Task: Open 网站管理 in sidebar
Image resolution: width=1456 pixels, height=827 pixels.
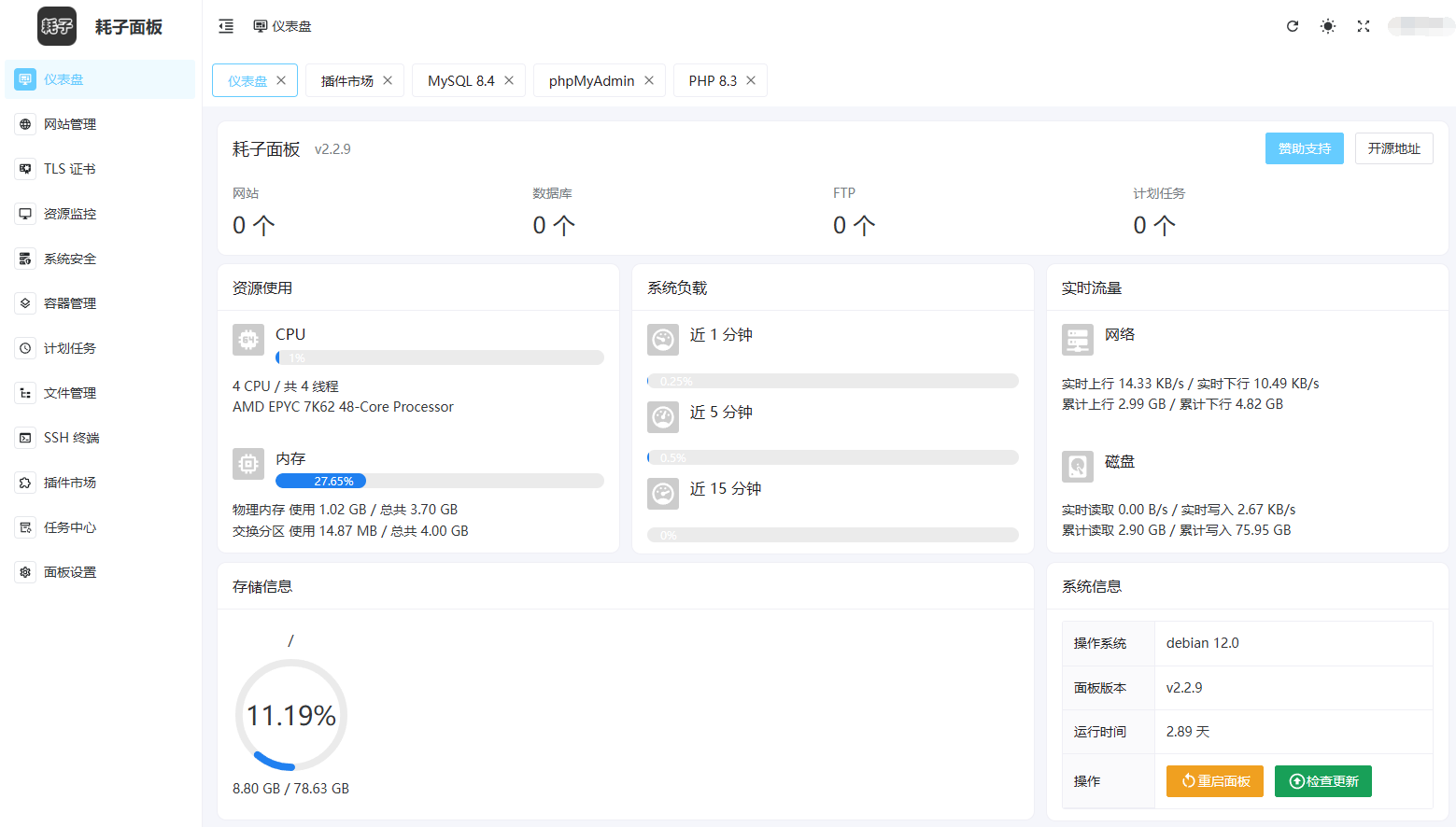Action: (x=70, y=124)
